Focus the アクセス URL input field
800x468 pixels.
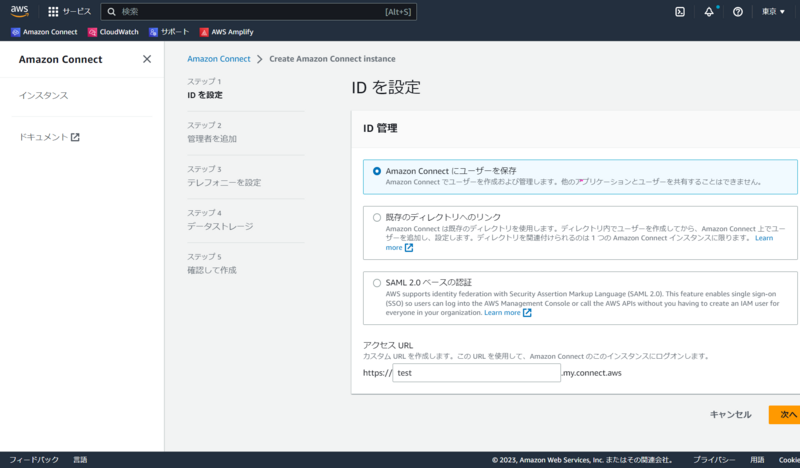[477, 373]
